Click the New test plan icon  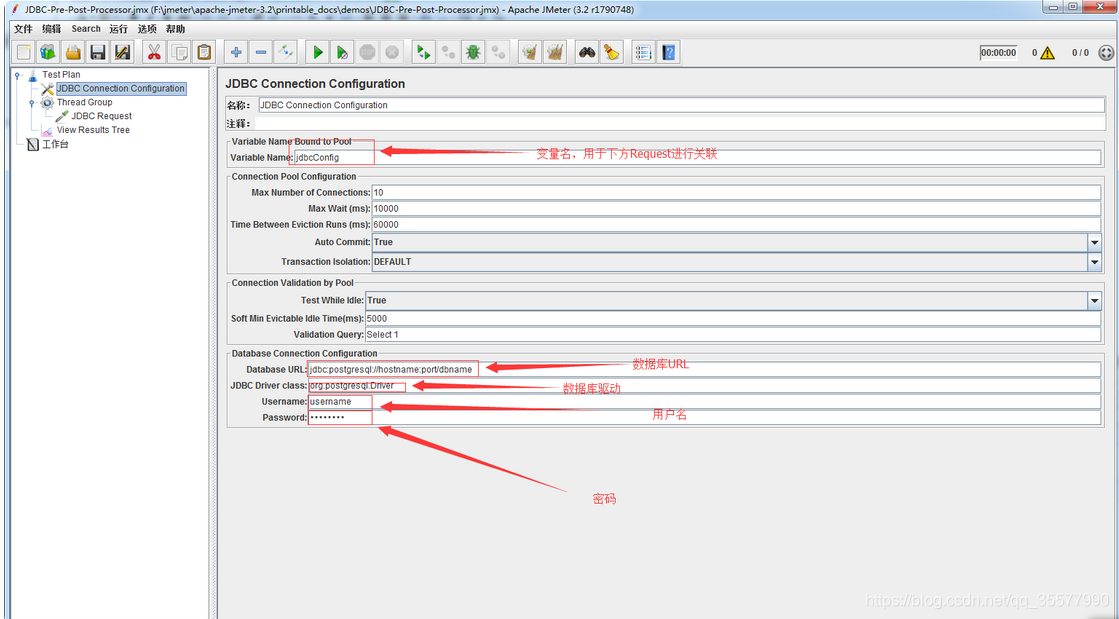[x=24, y=52]
